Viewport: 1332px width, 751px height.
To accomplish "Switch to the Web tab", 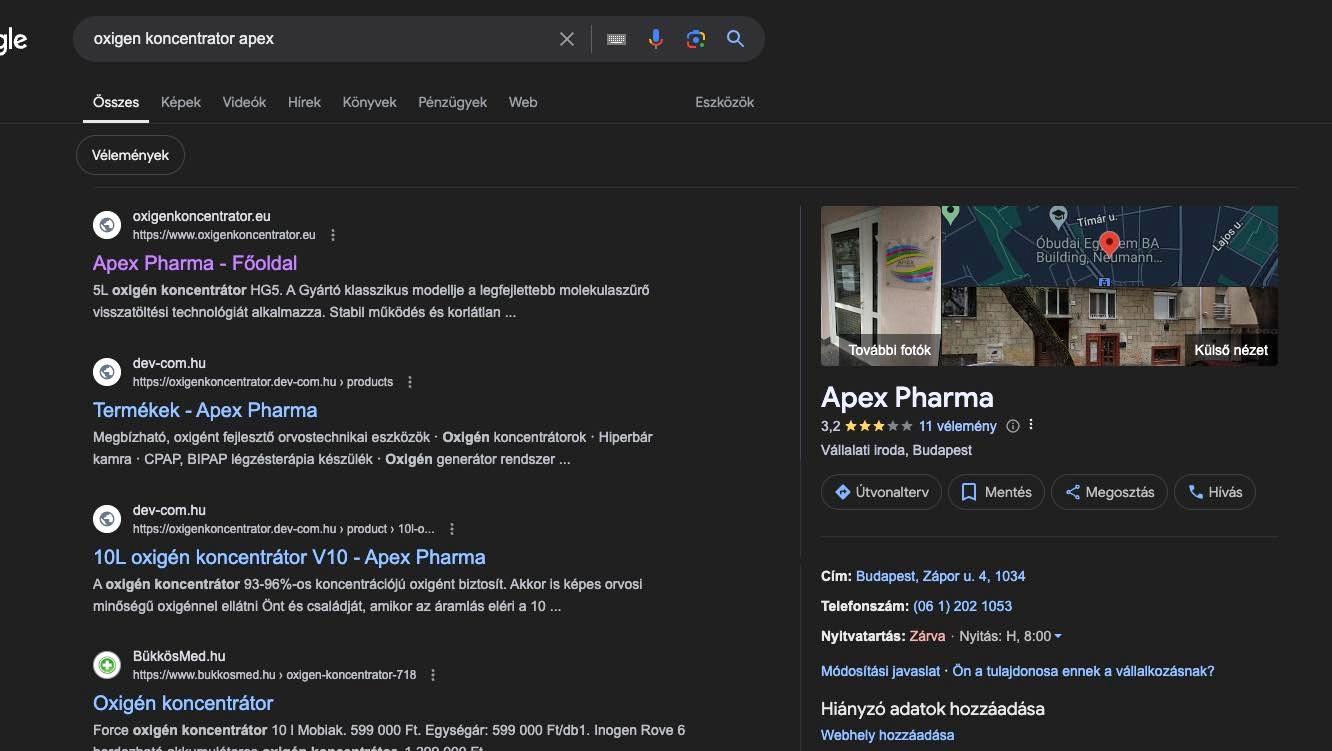I will [523, 102].
